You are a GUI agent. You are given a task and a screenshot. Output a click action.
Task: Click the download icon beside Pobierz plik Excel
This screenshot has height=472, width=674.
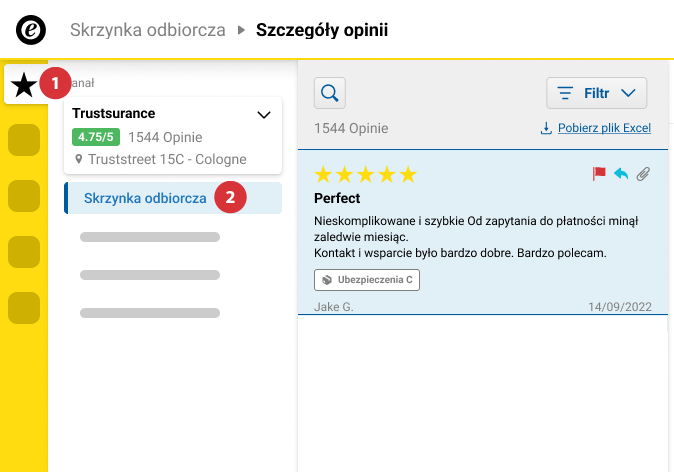(x=546, y=128)
